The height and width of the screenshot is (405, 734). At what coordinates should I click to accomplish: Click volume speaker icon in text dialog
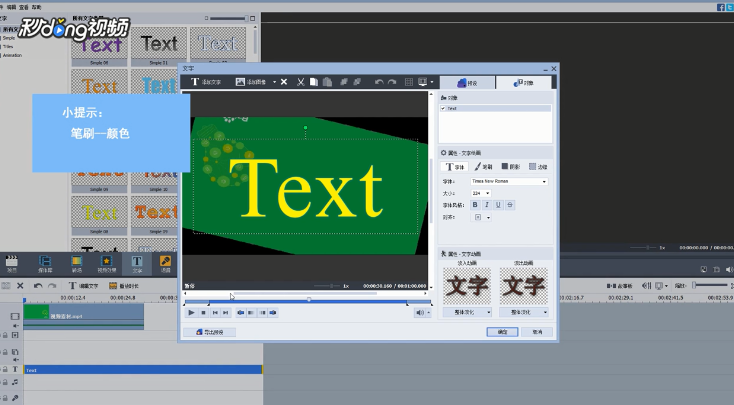point(420,312)
